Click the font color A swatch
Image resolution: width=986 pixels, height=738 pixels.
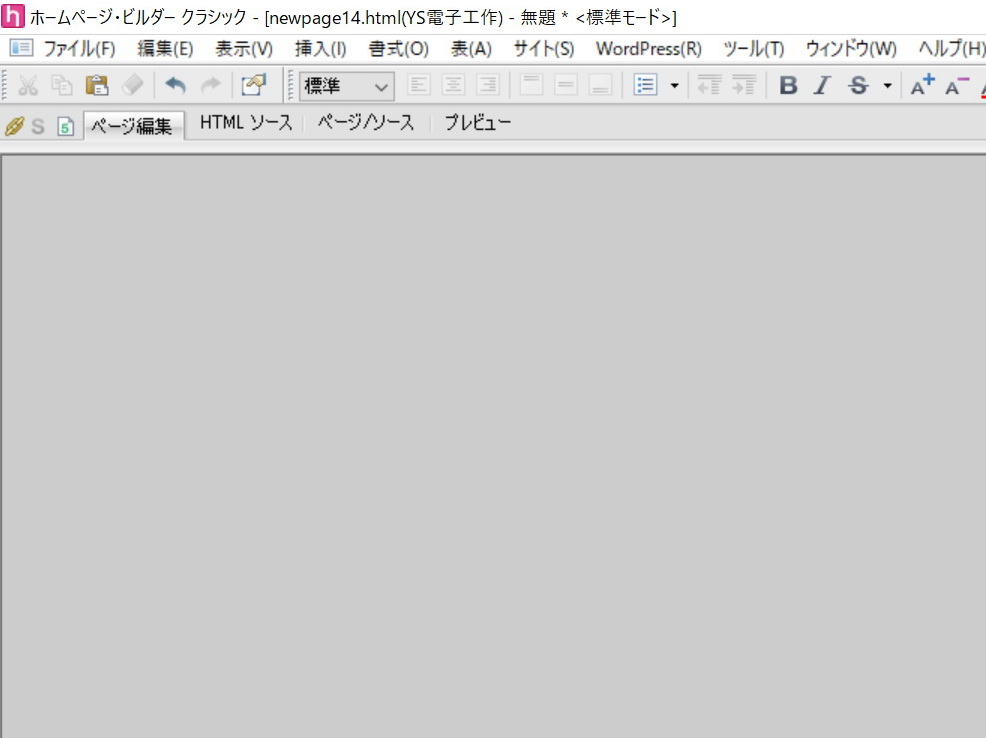(x=981, y=86)
